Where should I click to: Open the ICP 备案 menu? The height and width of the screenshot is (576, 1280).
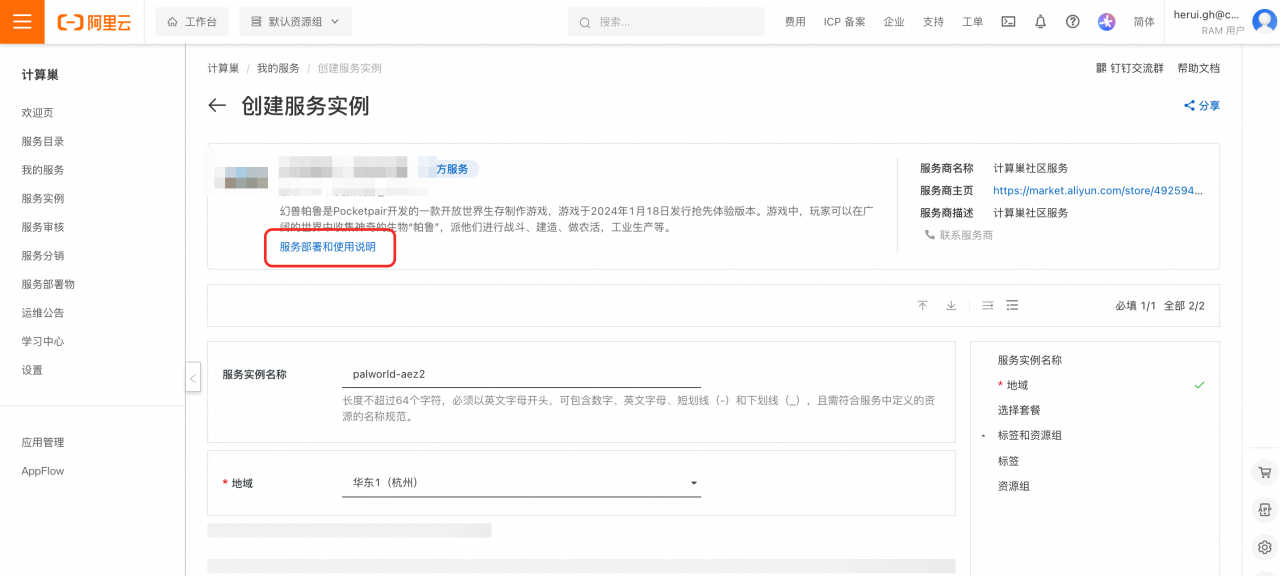pos(844,22)
